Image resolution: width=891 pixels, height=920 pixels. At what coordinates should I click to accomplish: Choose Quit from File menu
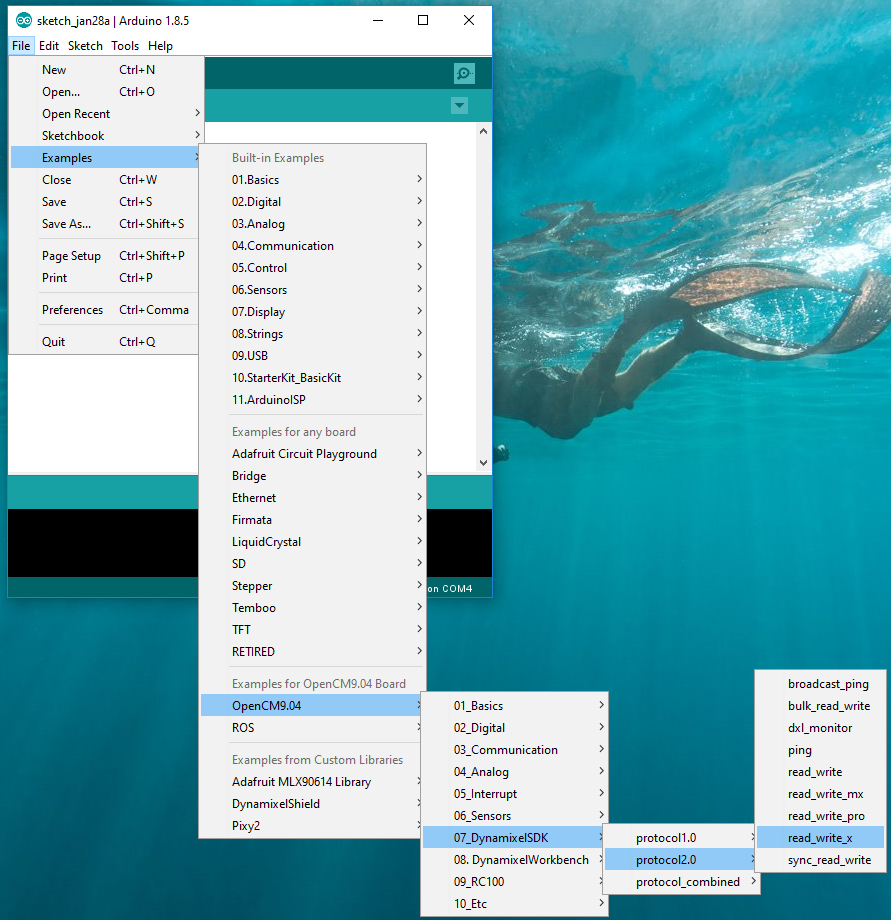(54, 342)
